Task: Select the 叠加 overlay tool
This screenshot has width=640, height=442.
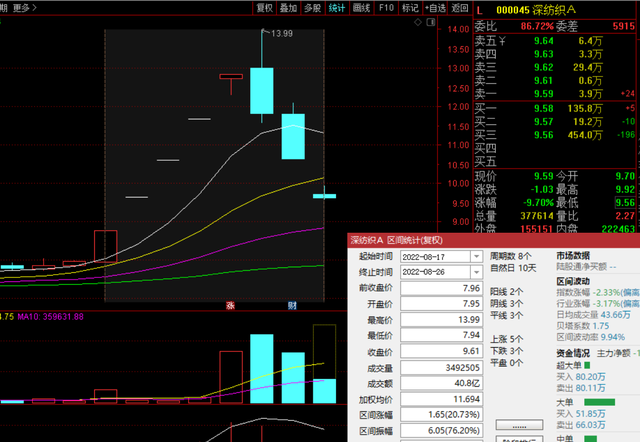Action: [x=288, y=7]
